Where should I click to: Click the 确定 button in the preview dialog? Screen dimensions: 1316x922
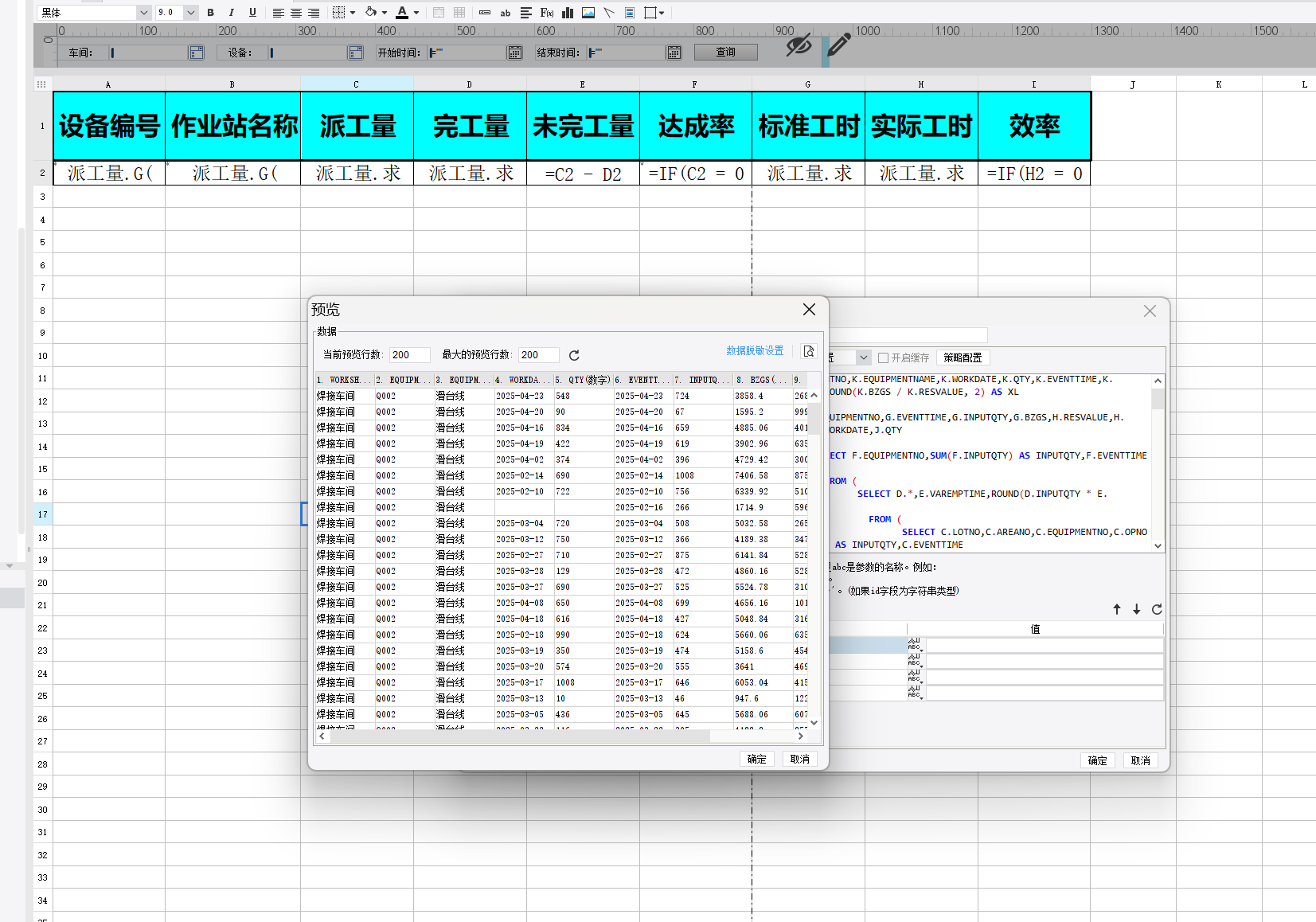[x=756, y=760]
